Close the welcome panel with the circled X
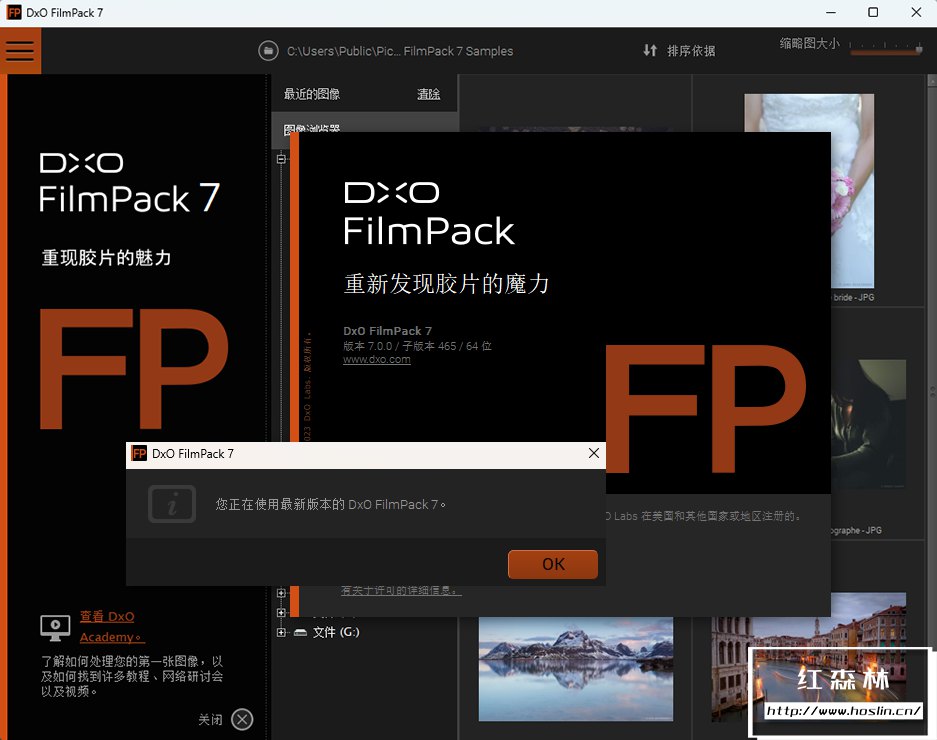 pyautogui.click(x=242, y=720)
